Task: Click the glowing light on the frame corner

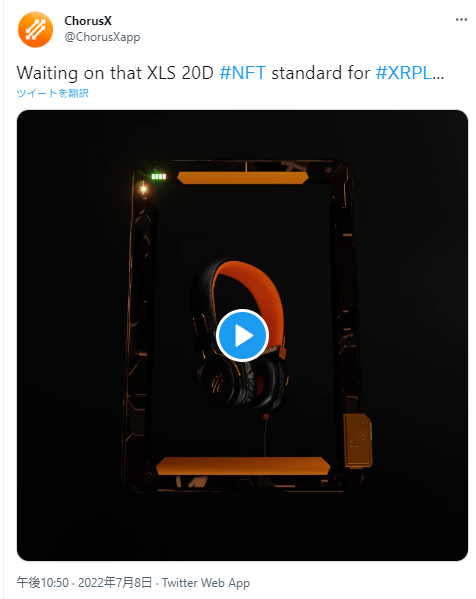Action: pyautogui.click(x=144, y=188)
